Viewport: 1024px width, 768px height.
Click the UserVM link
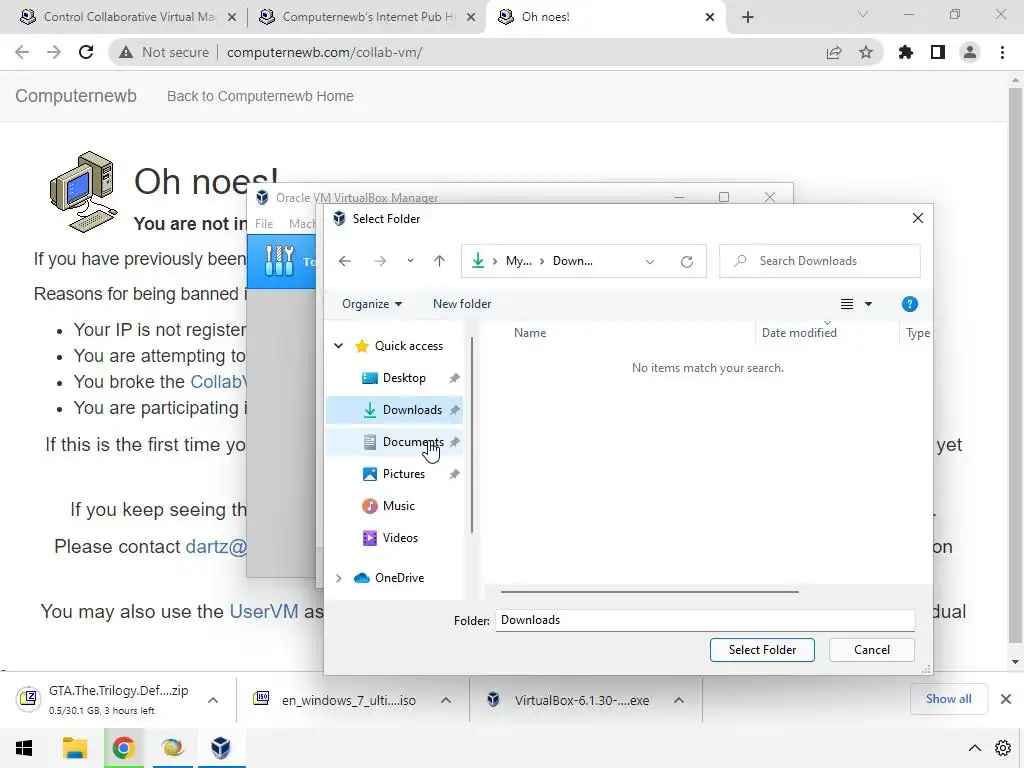[264, 611]
